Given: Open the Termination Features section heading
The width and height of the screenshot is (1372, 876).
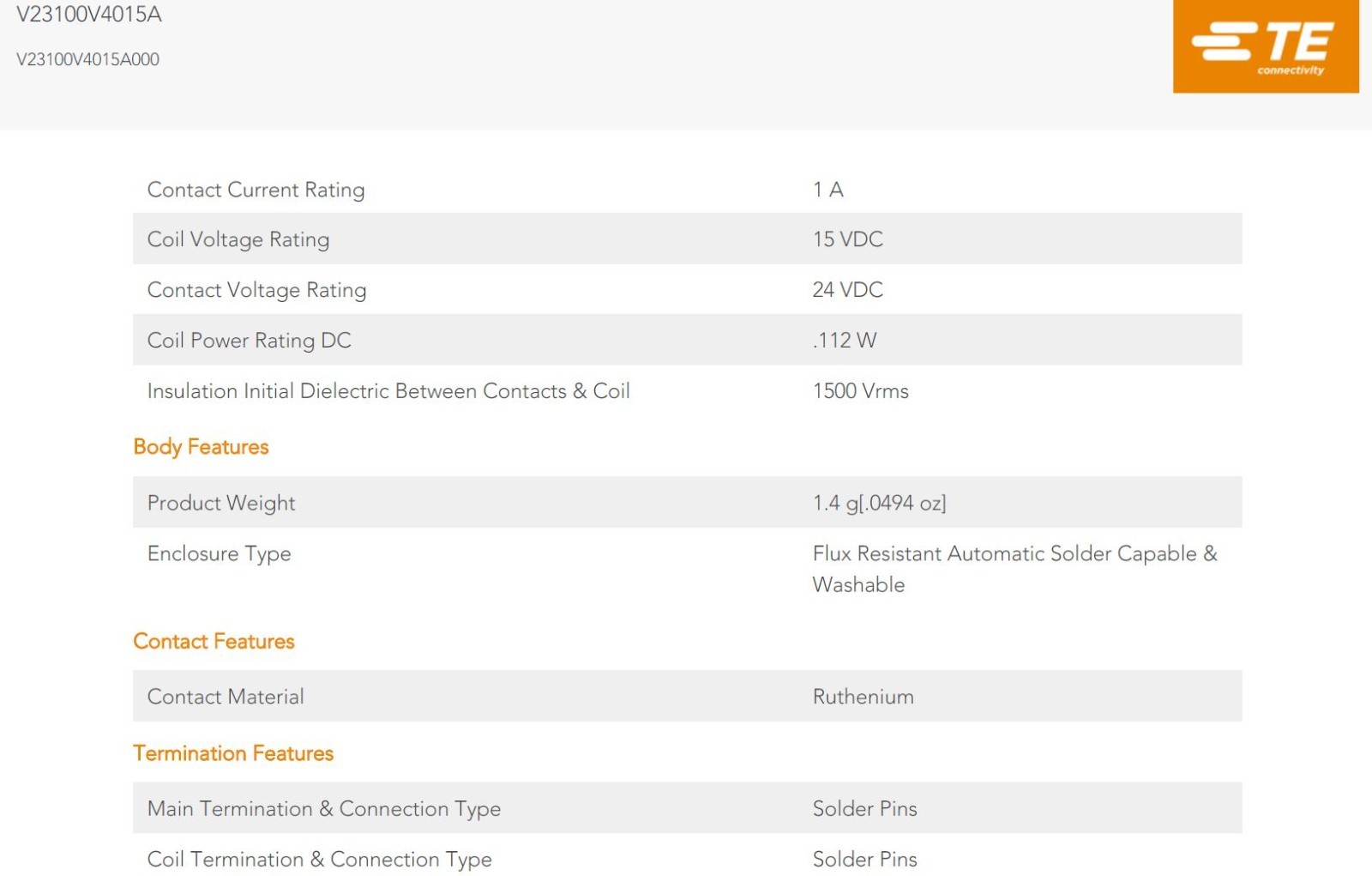Looking at the screenshot, I should pyautogui.click(x=233, y=753).
